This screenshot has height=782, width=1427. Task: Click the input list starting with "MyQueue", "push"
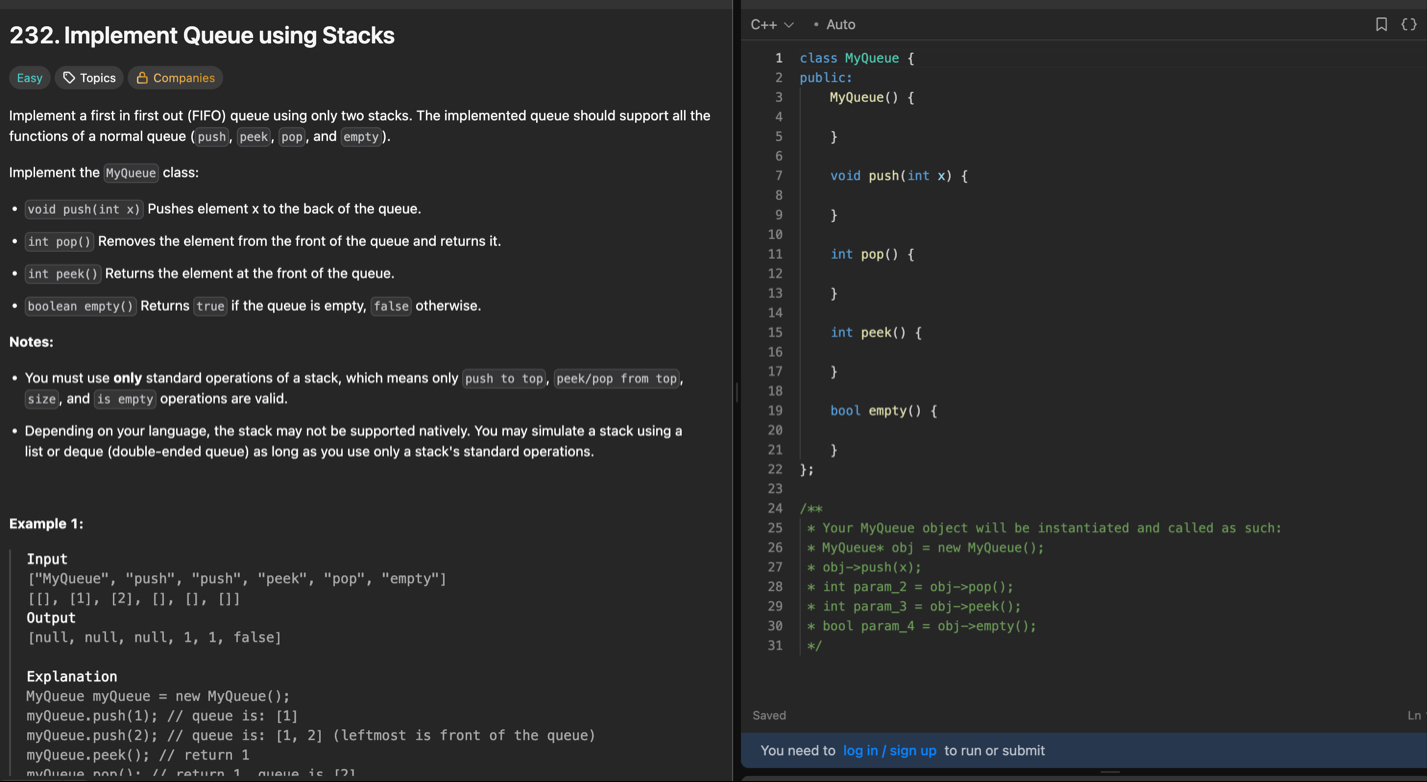237,579
